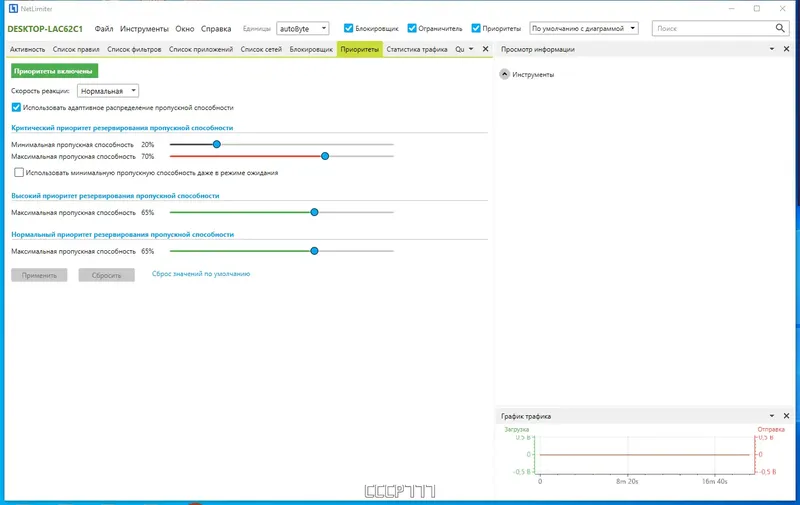Click the DESKTOP-LAC62C1 host name
Viewport: 800px width, 505px height.
45,29
